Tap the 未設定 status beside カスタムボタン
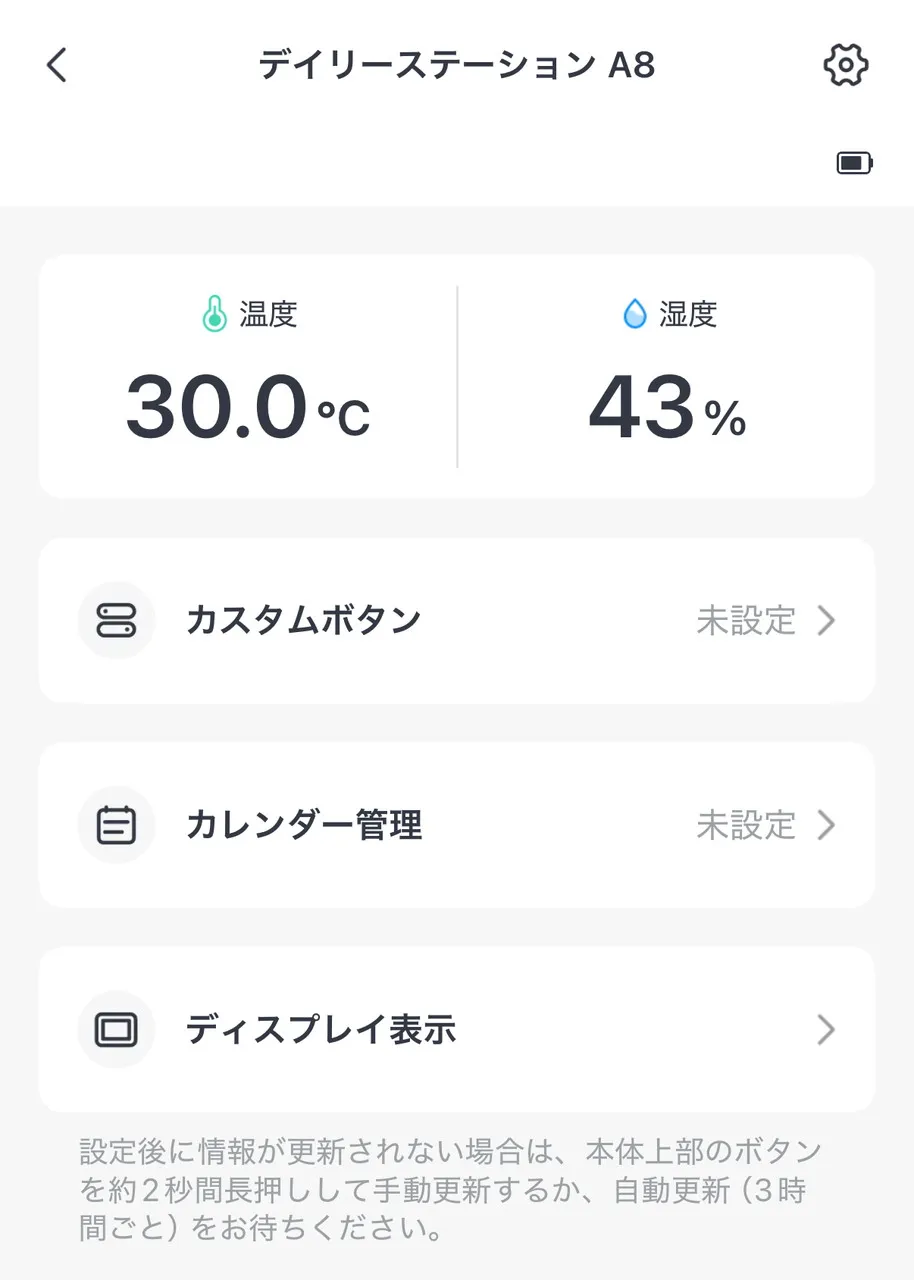This screenshot has width=914, height=1280. (746, 621)
